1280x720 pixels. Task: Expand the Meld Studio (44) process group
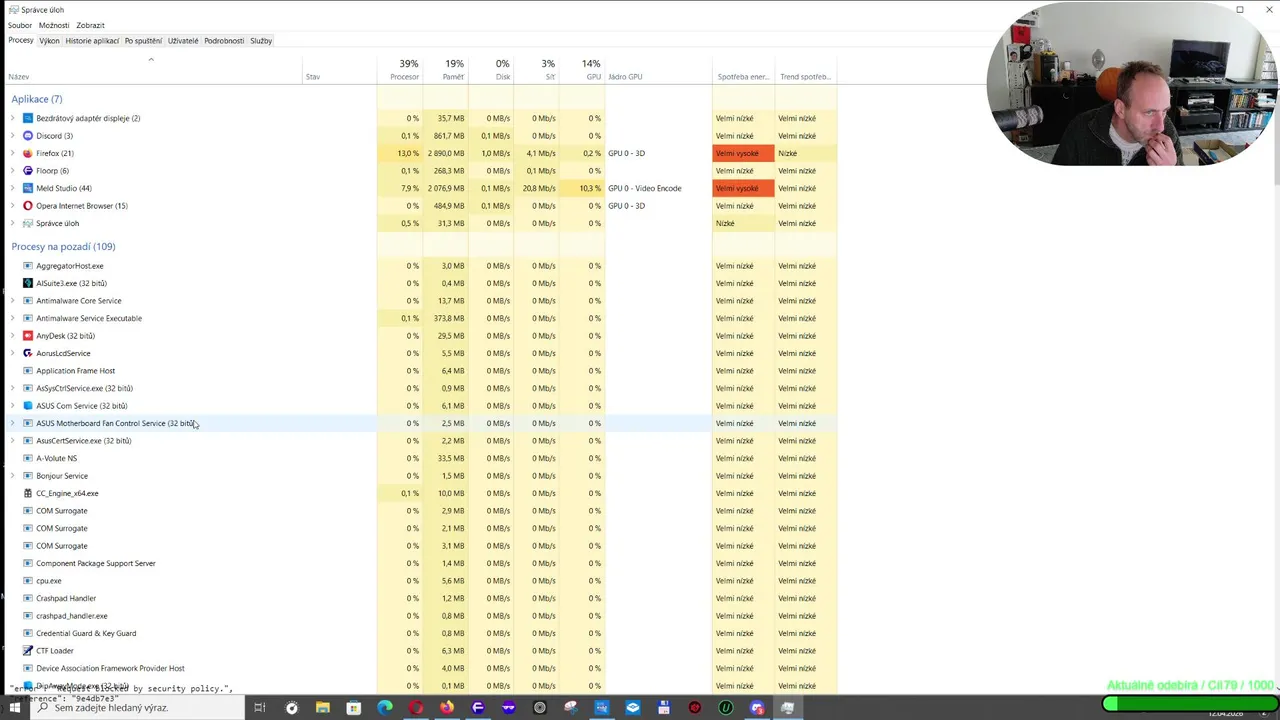pyautogui.click(x=13, y=188)
